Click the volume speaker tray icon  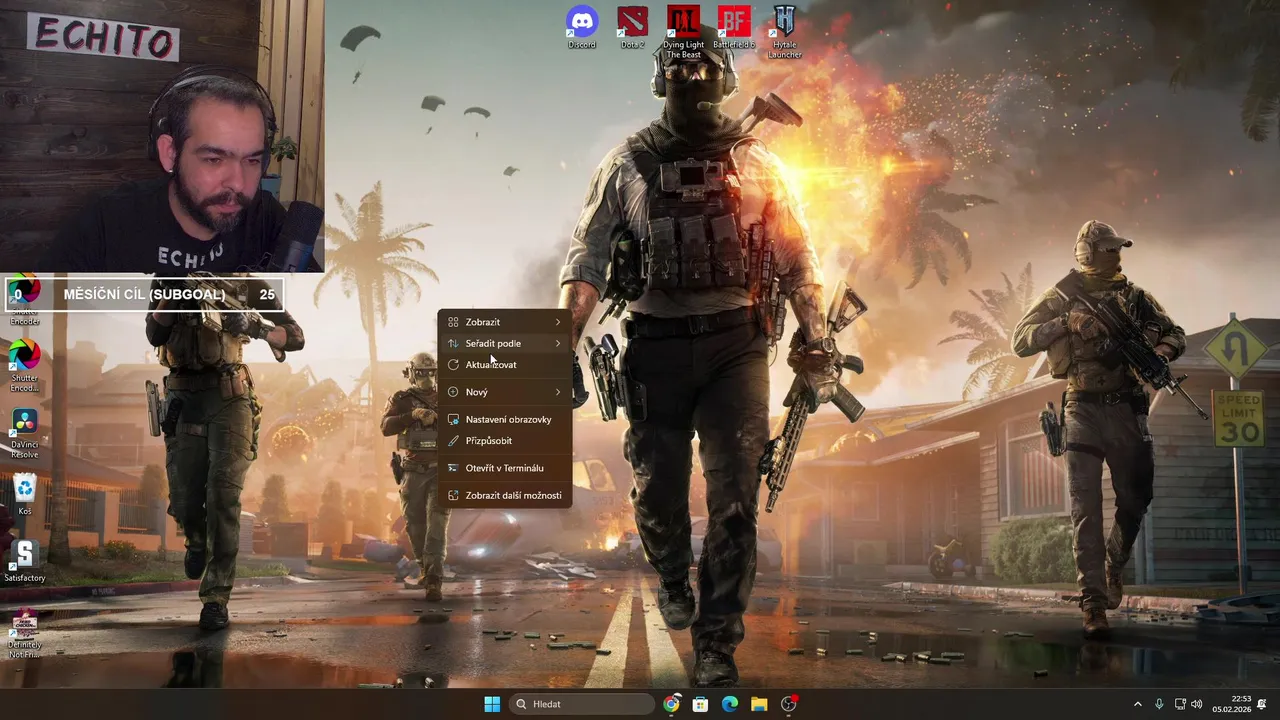tap(1197, 704)
